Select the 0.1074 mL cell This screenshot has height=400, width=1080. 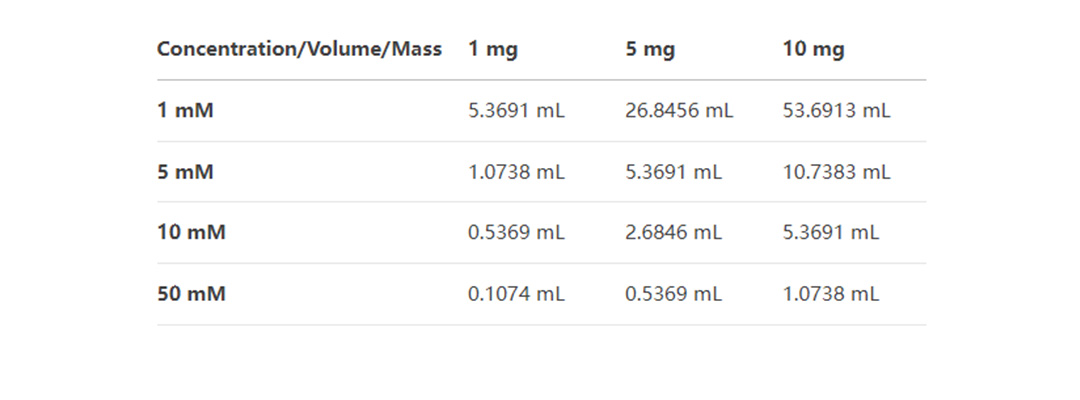517,294
